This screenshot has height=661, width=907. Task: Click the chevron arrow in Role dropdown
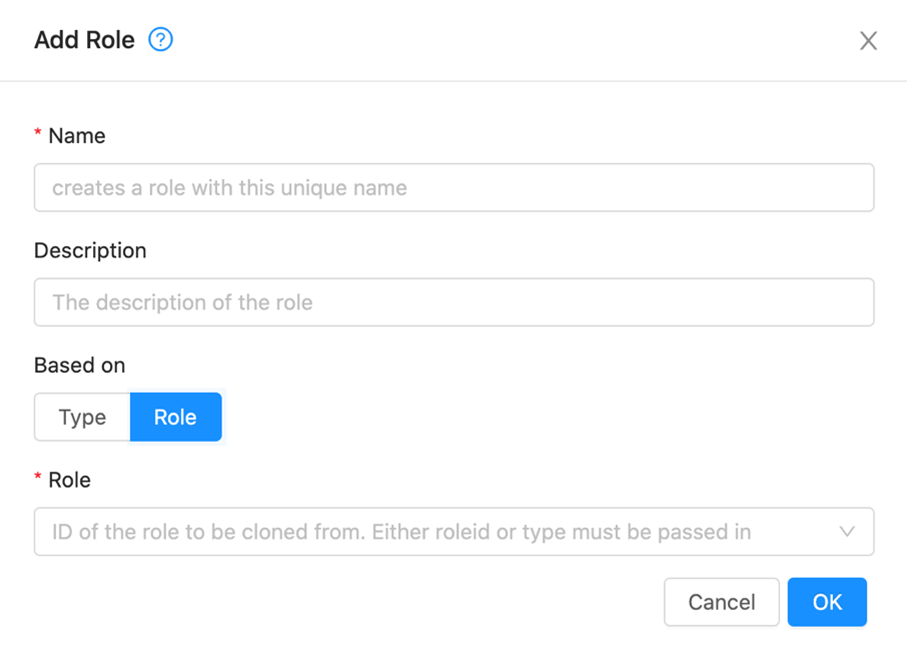[847, 531]
